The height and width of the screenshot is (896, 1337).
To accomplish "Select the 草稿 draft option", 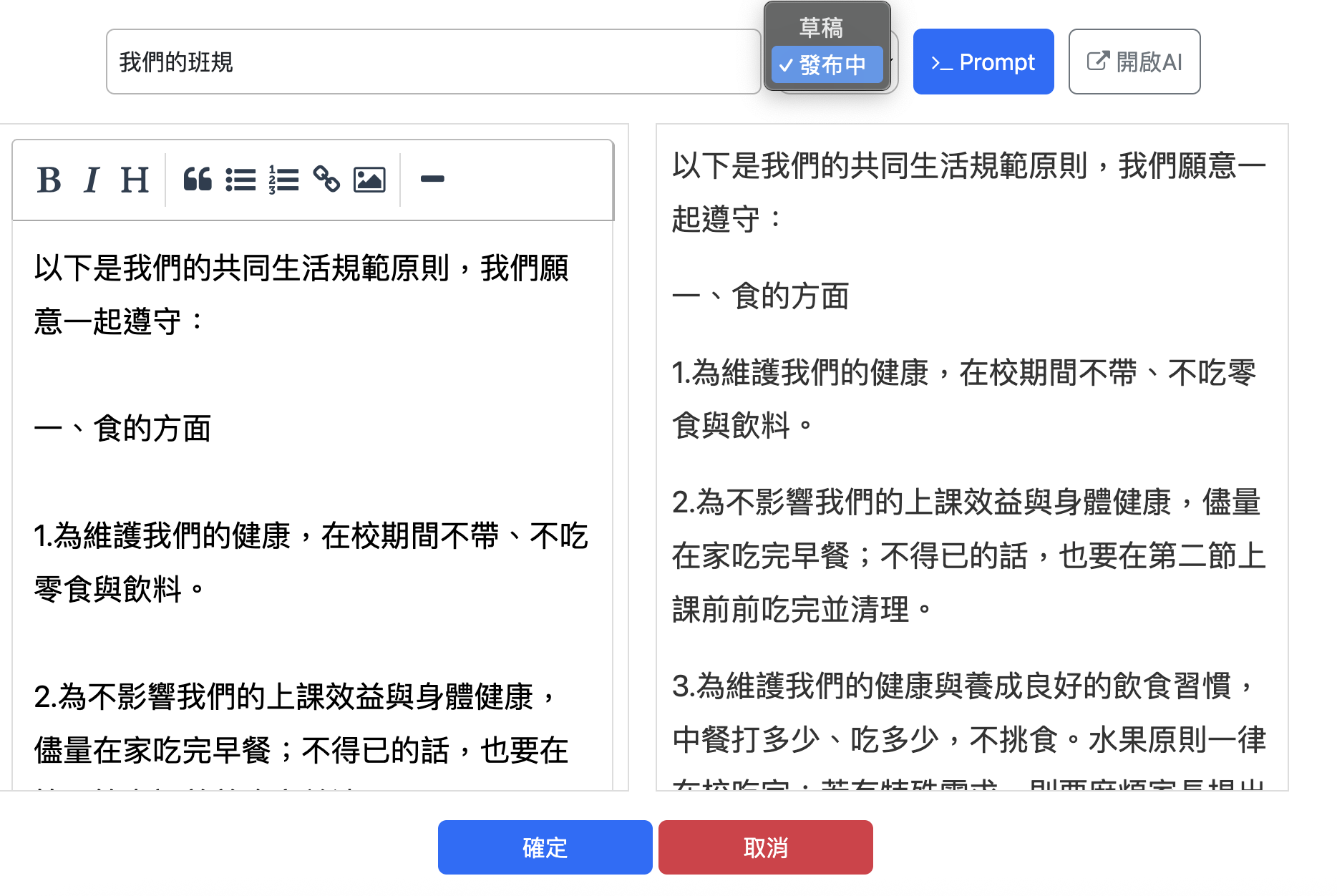I will (x=821, y=28).
